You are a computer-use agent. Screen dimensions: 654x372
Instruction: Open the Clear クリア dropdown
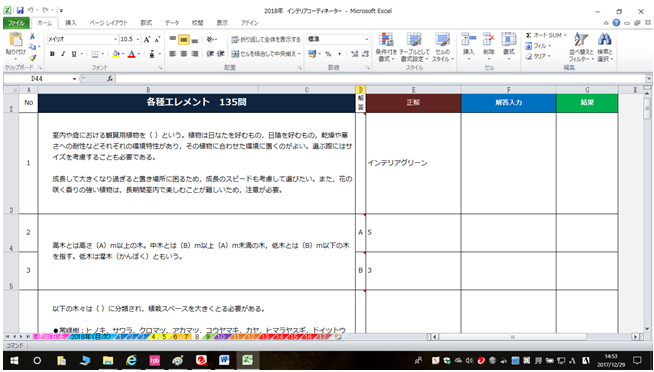point(539,56)
